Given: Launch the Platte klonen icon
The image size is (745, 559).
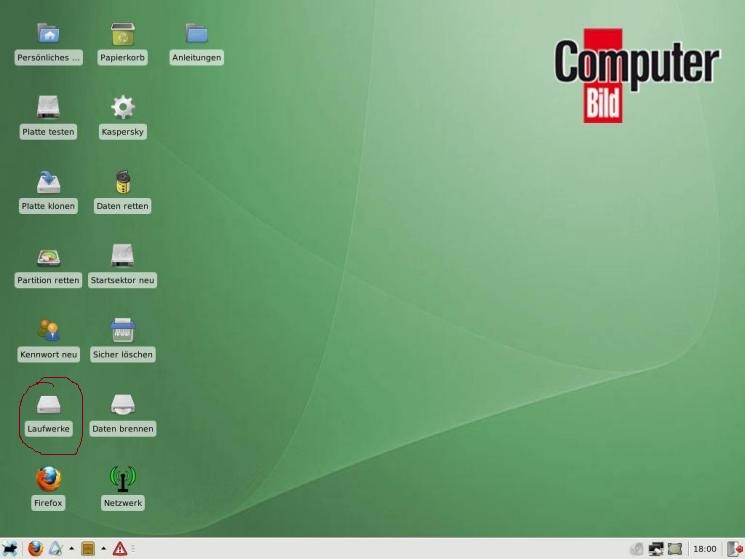Looking at the screenshot, I should pyautogui.click(x=48, y=181).
